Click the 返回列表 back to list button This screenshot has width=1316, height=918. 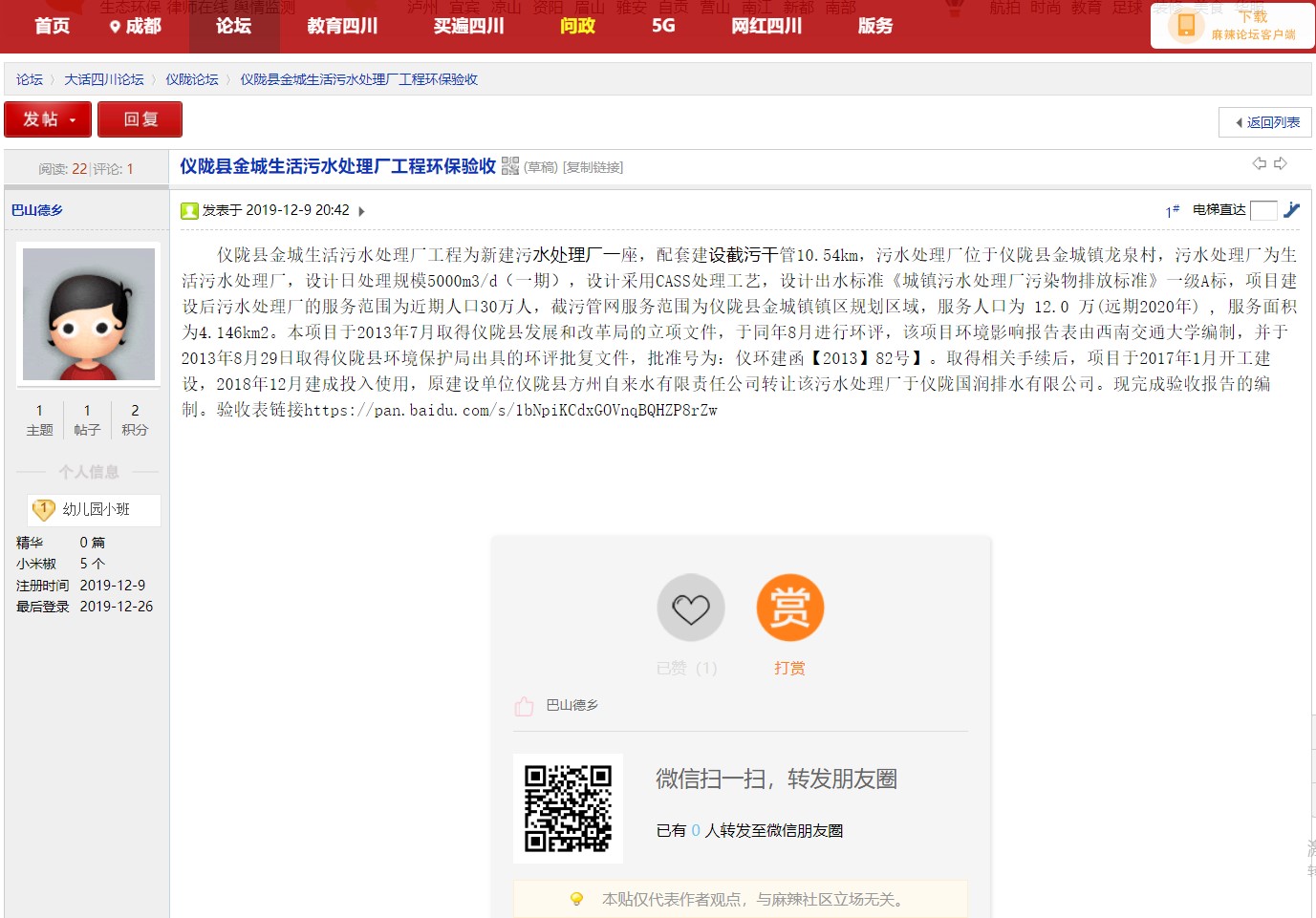[1265, 122]
